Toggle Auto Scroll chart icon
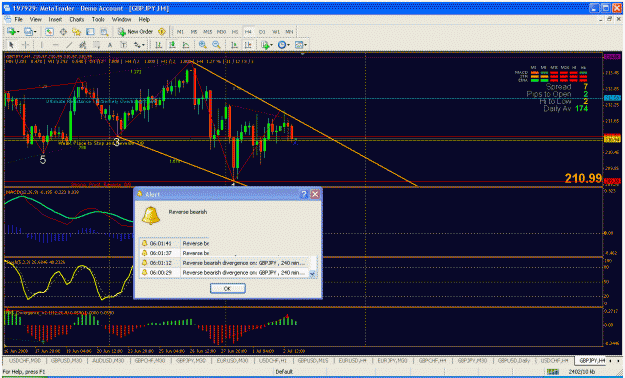Image resolution: width=625 pixels, height=378 pixels. pos(234,45)
